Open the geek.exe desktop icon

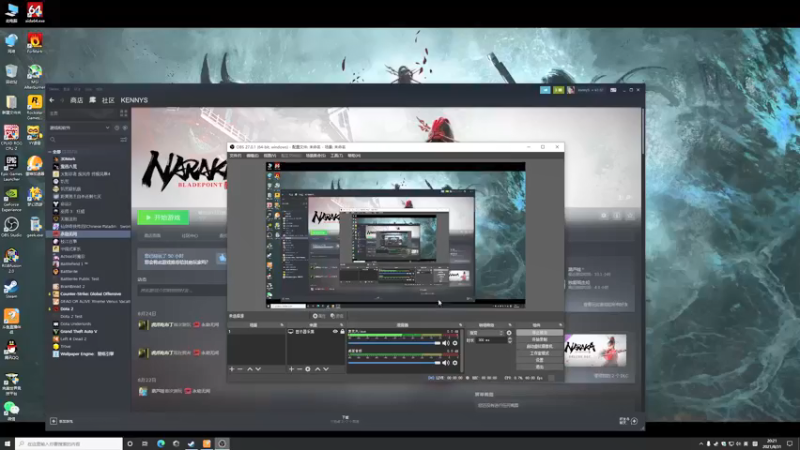click(34, 227)
